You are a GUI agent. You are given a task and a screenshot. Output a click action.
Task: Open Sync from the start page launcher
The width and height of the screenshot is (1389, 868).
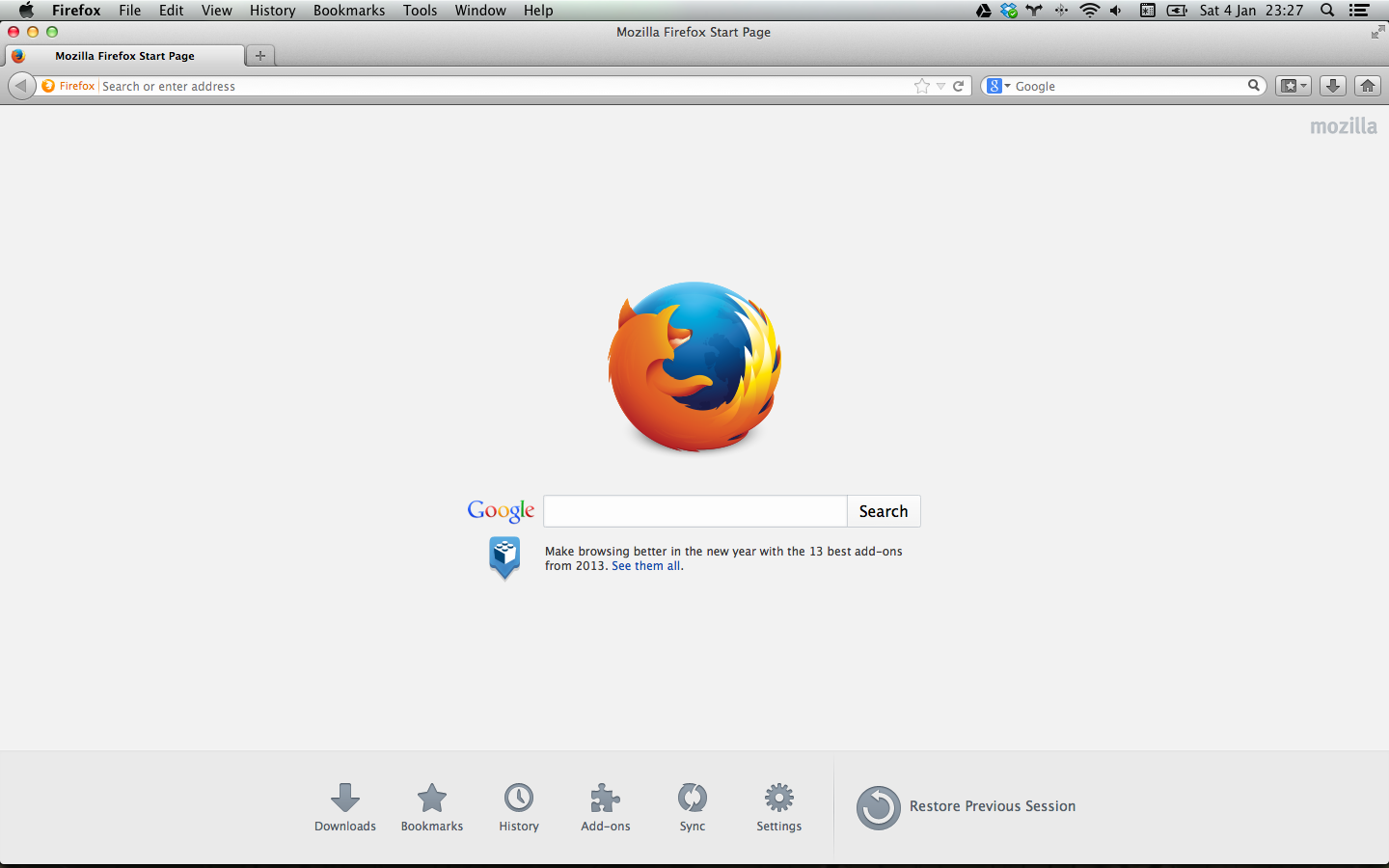click(693, 807)
